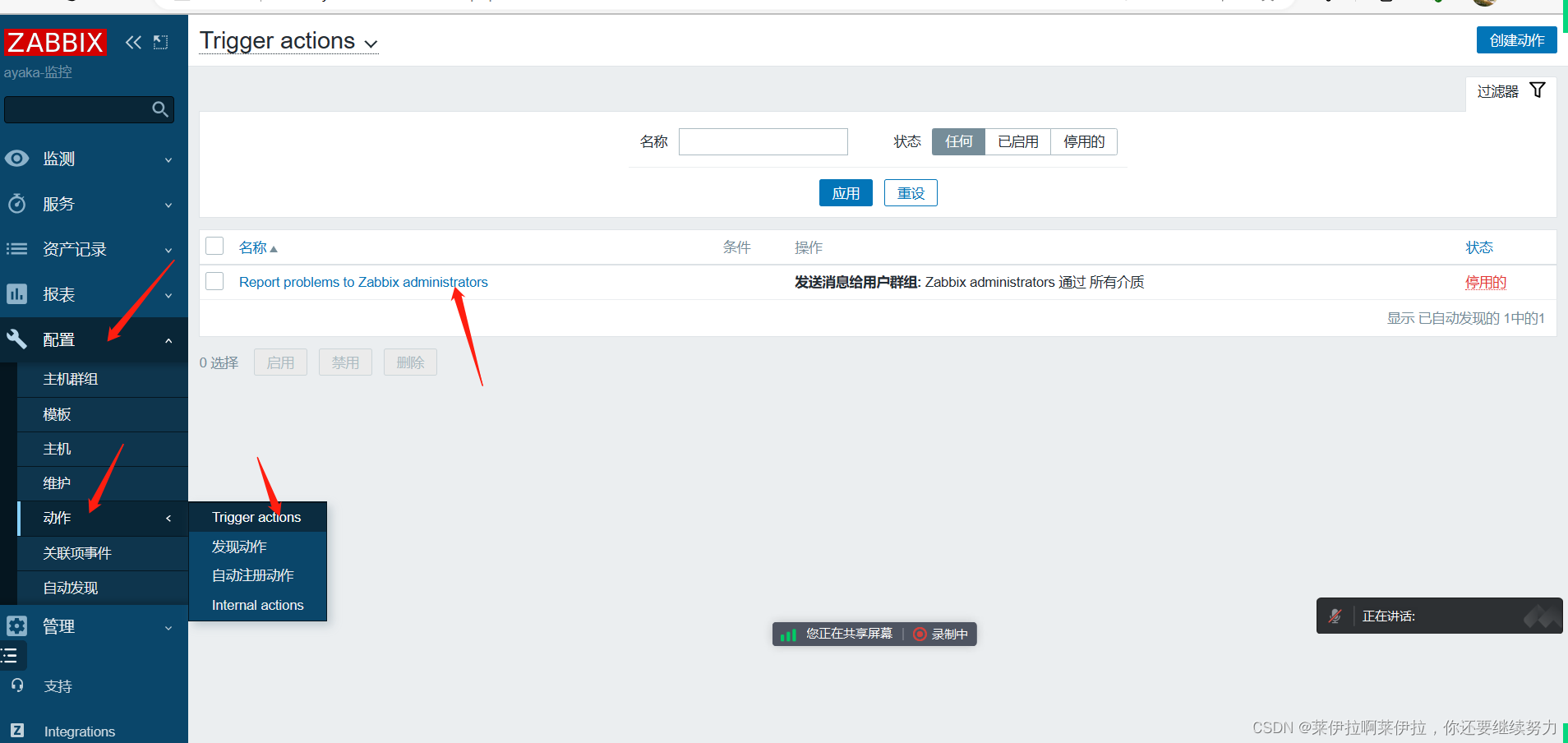Expand the 资产记录 menu chevron
This screenshot has width=1568, height=743.
(168, 250)
